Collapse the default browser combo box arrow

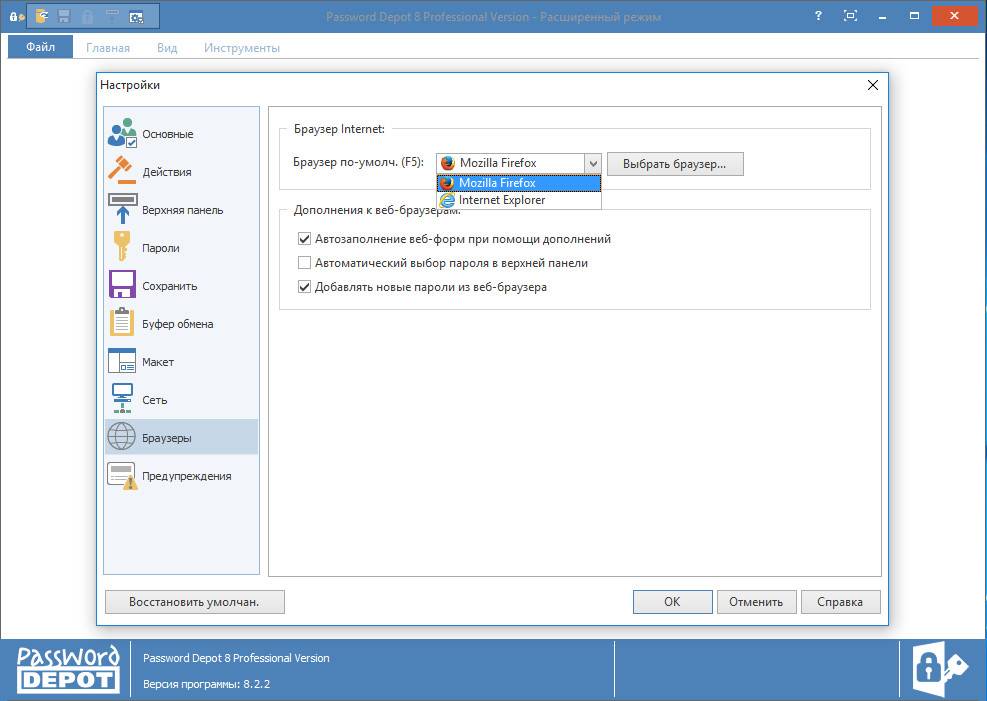point(593,164)
